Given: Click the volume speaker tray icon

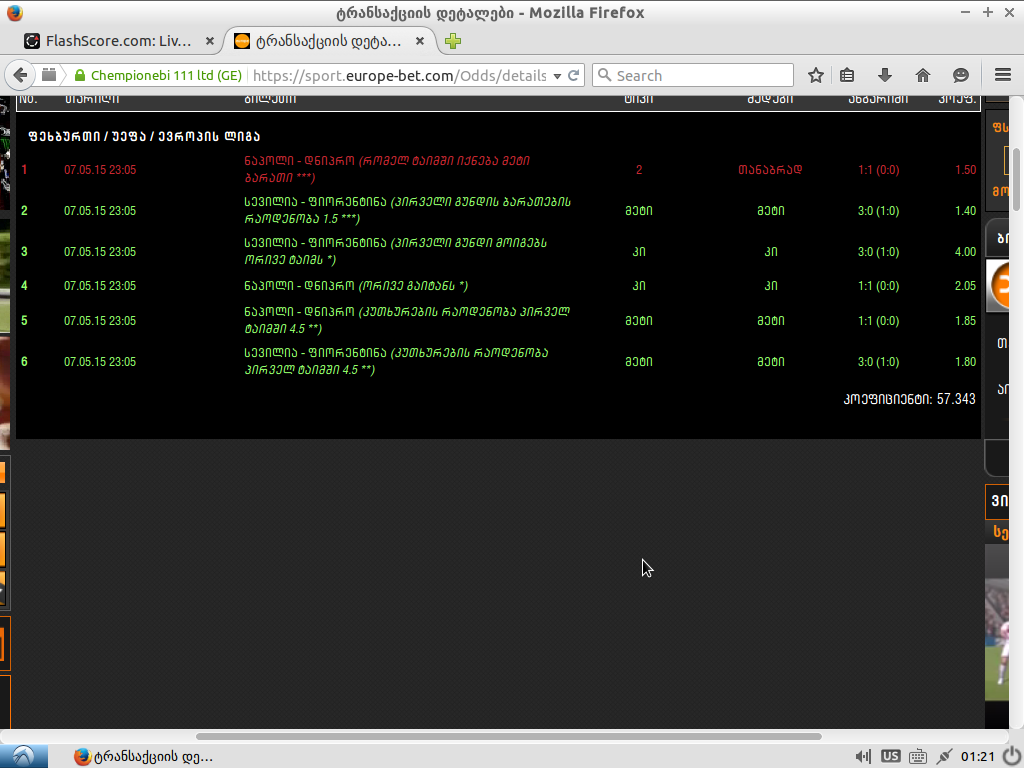Looking at the screenshot, I should (863, 756).
